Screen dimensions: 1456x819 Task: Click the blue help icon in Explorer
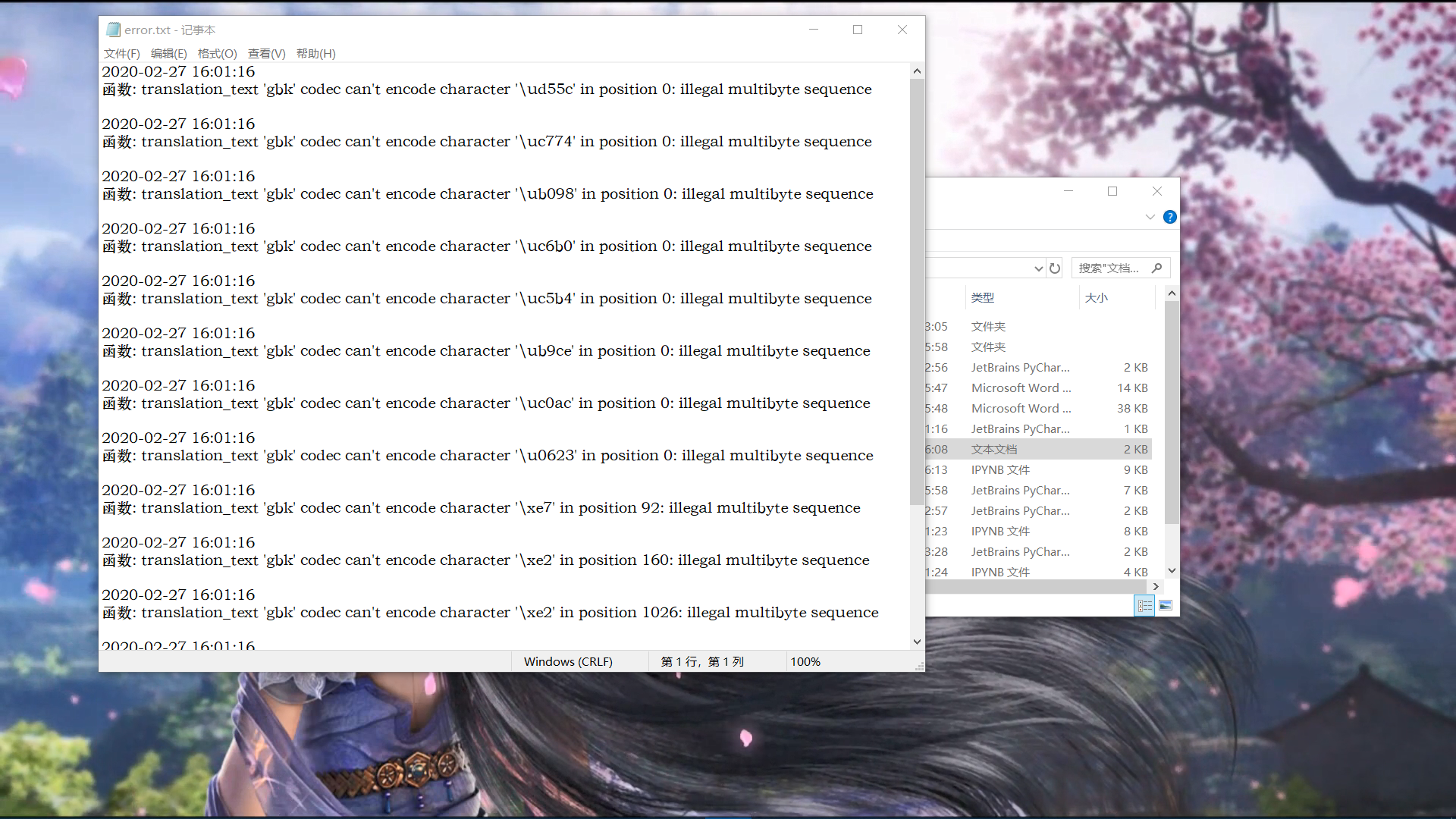[x=1169, y=217]
